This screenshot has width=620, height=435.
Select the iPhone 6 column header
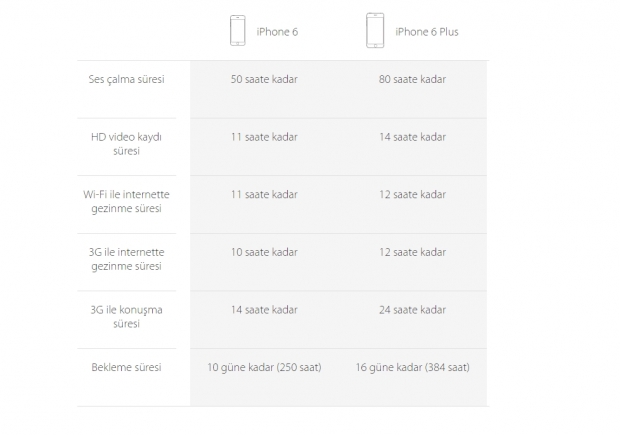(277, 32)
